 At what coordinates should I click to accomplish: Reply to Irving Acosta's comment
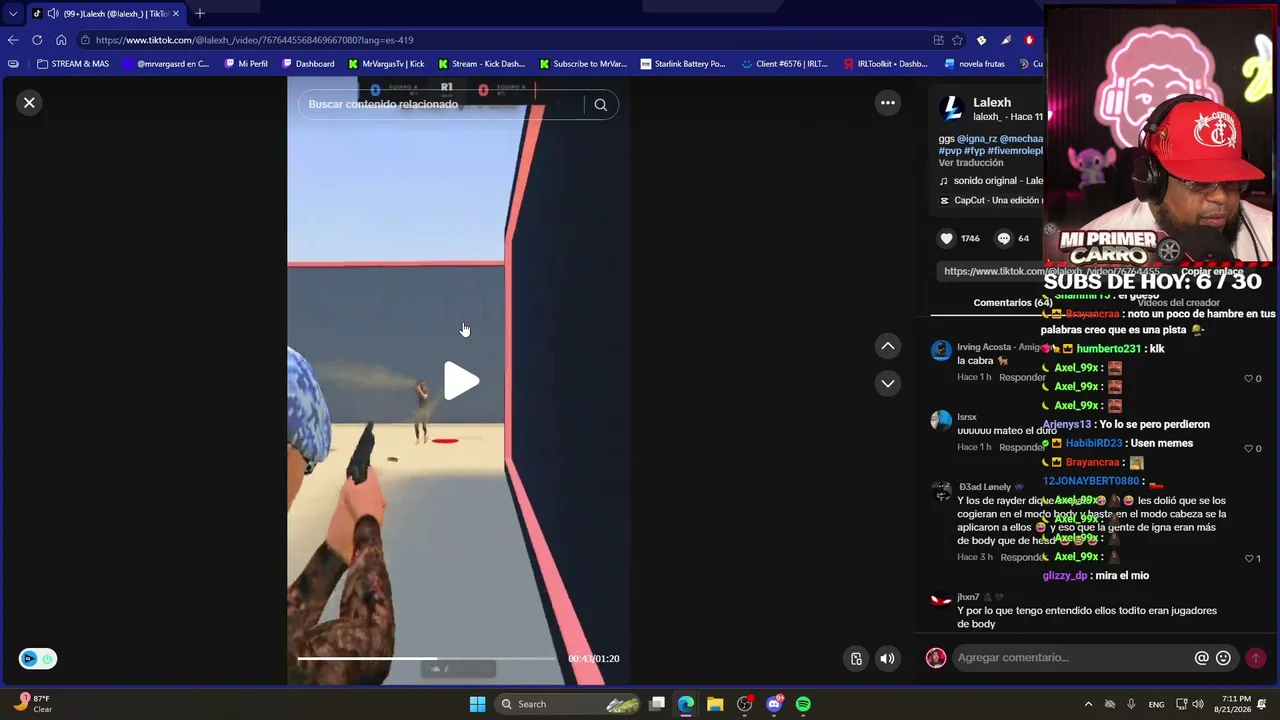click(1022, 378)
